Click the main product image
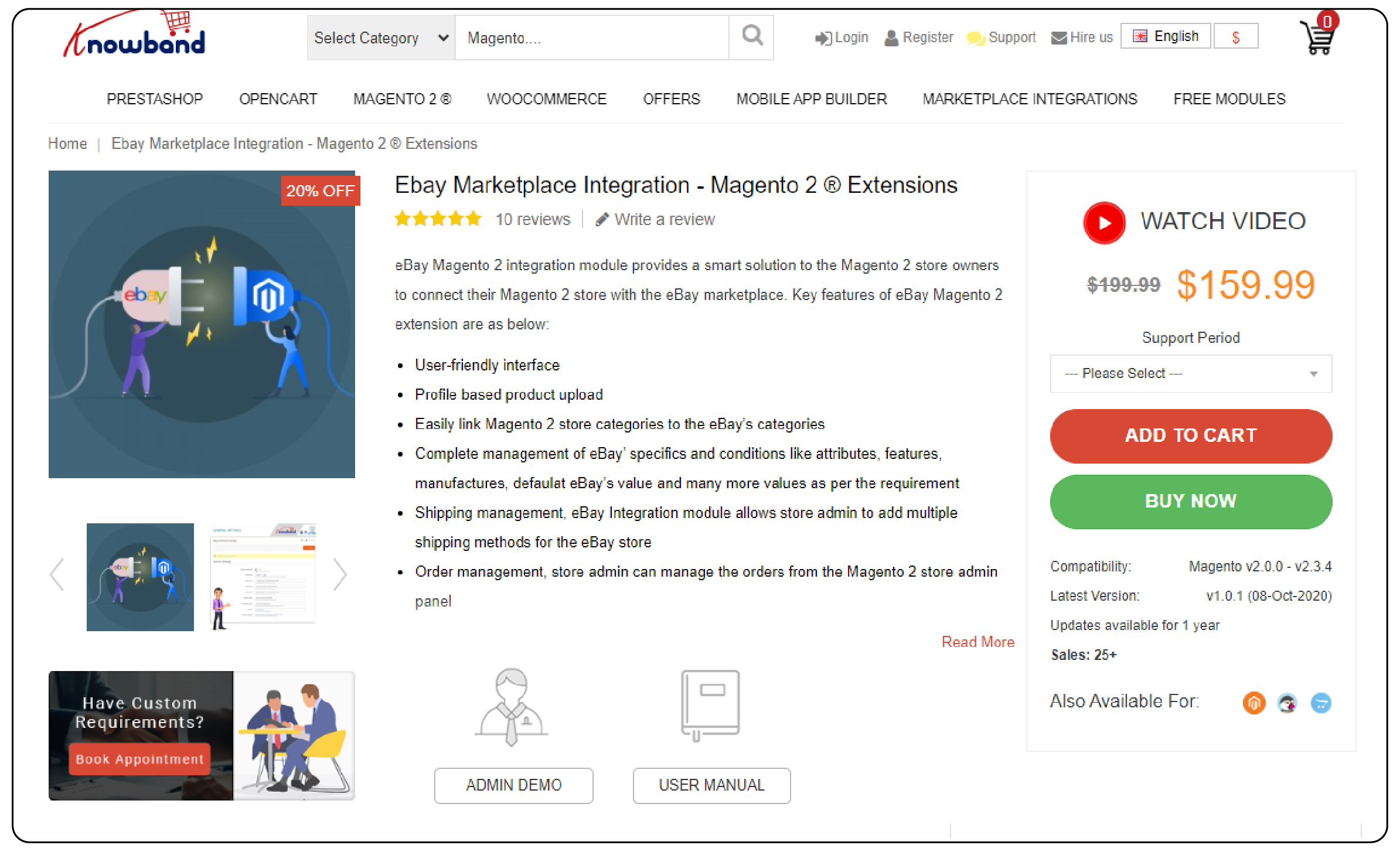Image resolution: width=1400 pixels, height=848 pixels. tap(202, 324)
